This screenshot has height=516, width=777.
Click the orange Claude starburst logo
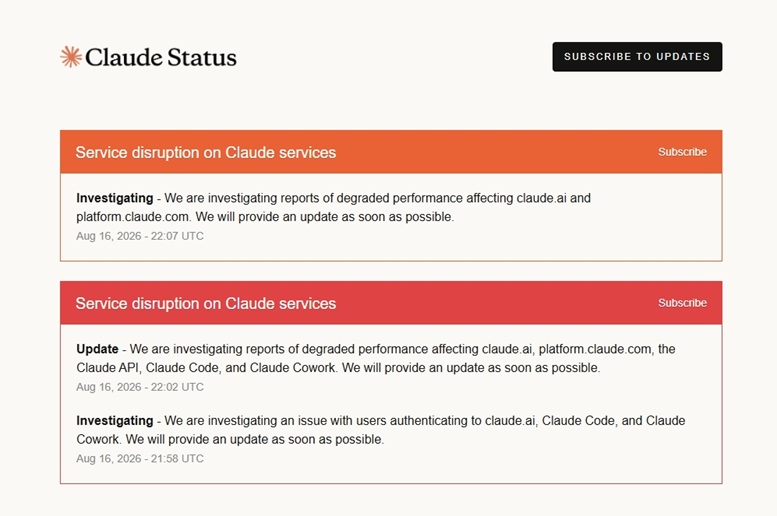point(71,57)
